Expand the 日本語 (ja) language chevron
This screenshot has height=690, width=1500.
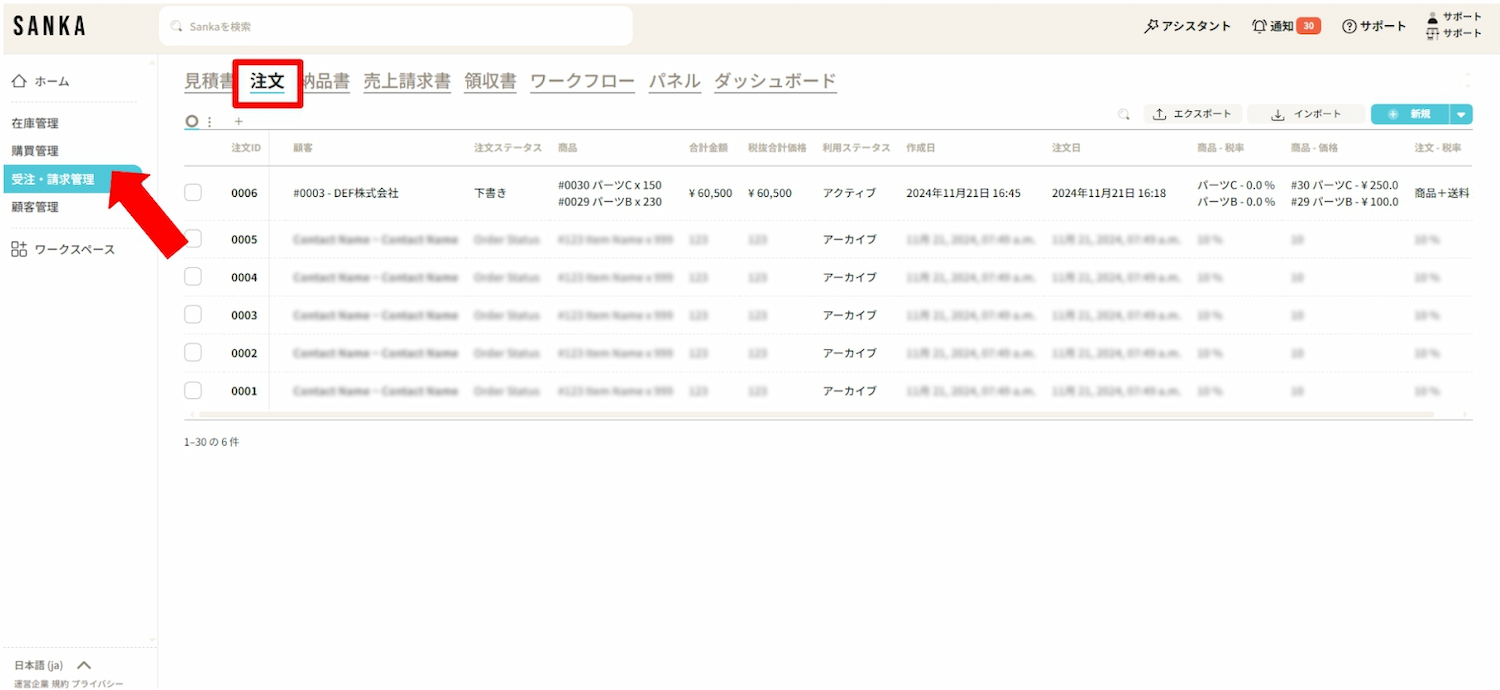click(x=84, y=665)
